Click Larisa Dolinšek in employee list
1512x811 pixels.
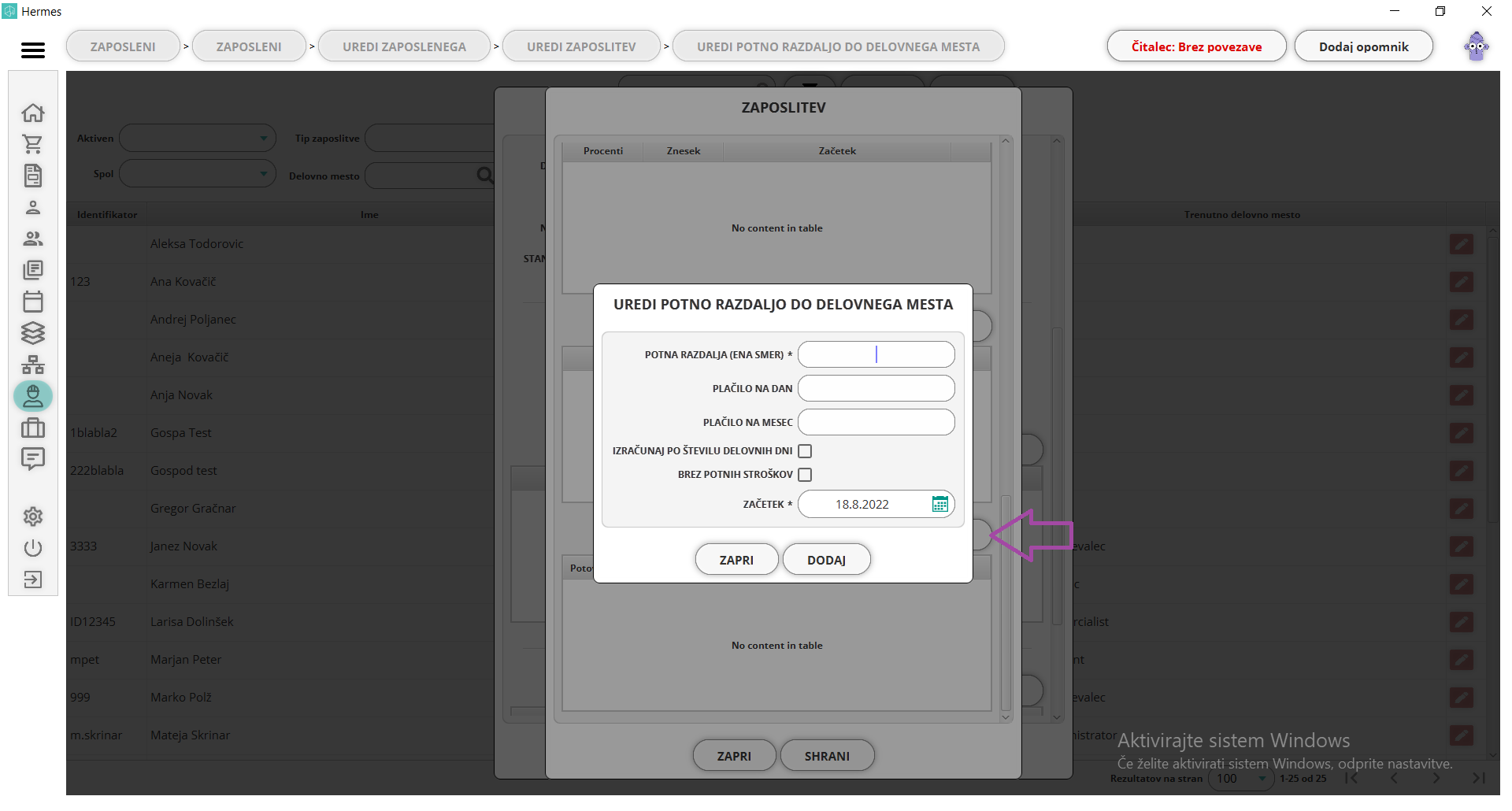[192, 622]
